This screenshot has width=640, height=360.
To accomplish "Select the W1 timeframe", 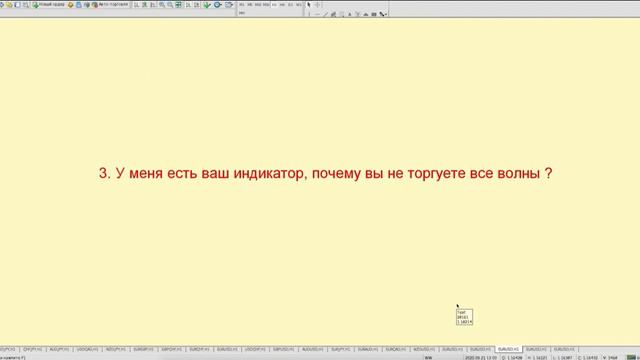I will tap(299, 4).
